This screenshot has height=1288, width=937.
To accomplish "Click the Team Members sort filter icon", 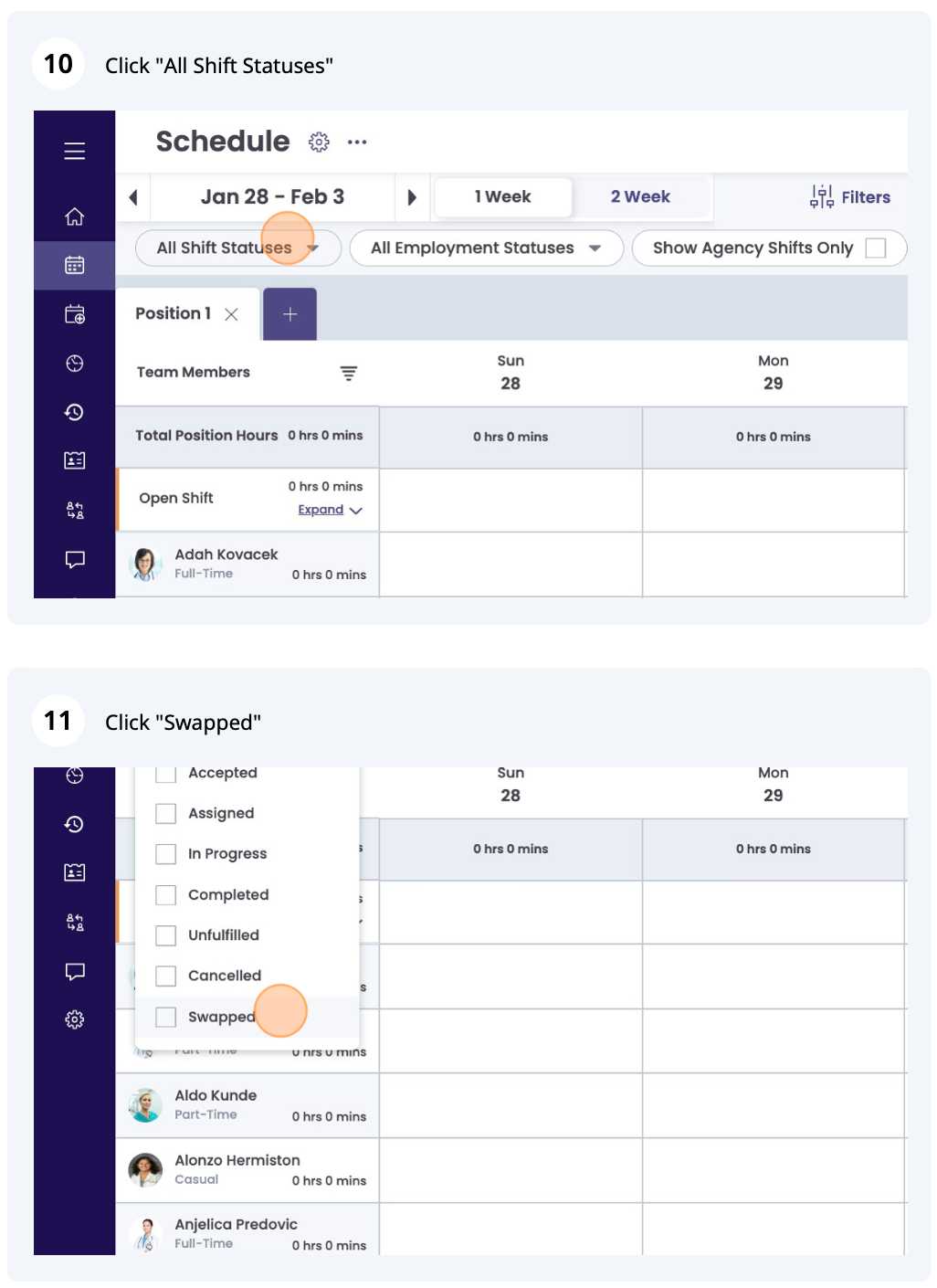I will point(349,373).
